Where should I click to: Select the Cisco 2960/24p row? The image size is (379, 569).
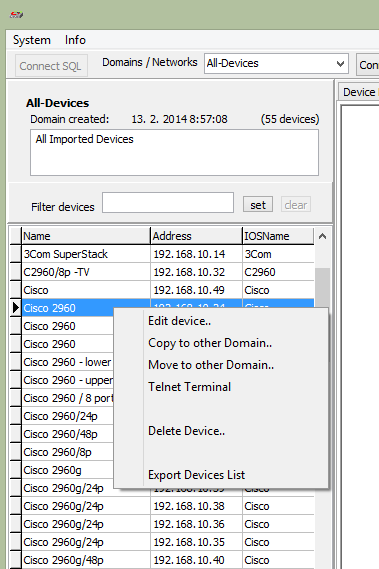point(68,416)
